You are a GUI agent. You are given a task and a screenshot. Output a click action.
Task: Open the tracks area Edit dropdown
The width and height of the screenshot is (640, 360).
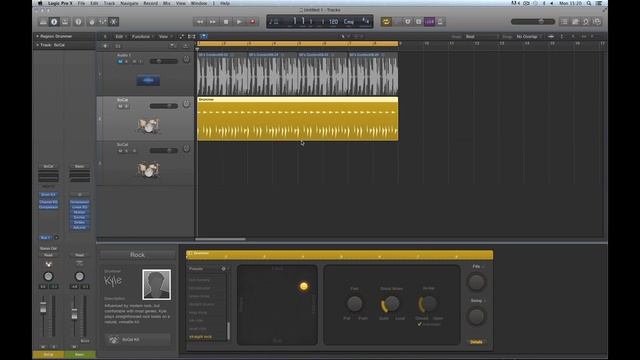pyautogui.click(x=120, y=36)
